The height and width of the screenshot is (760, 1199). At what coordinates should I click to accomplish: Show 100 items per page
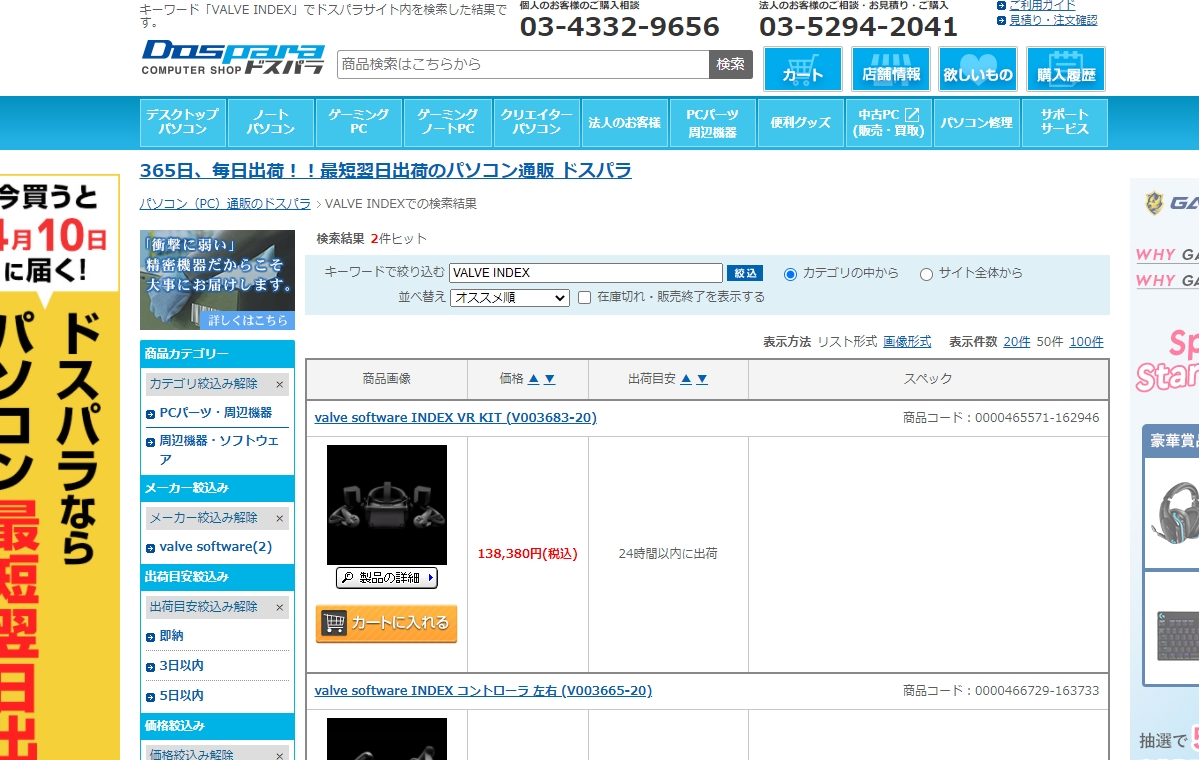[1086, 342]
